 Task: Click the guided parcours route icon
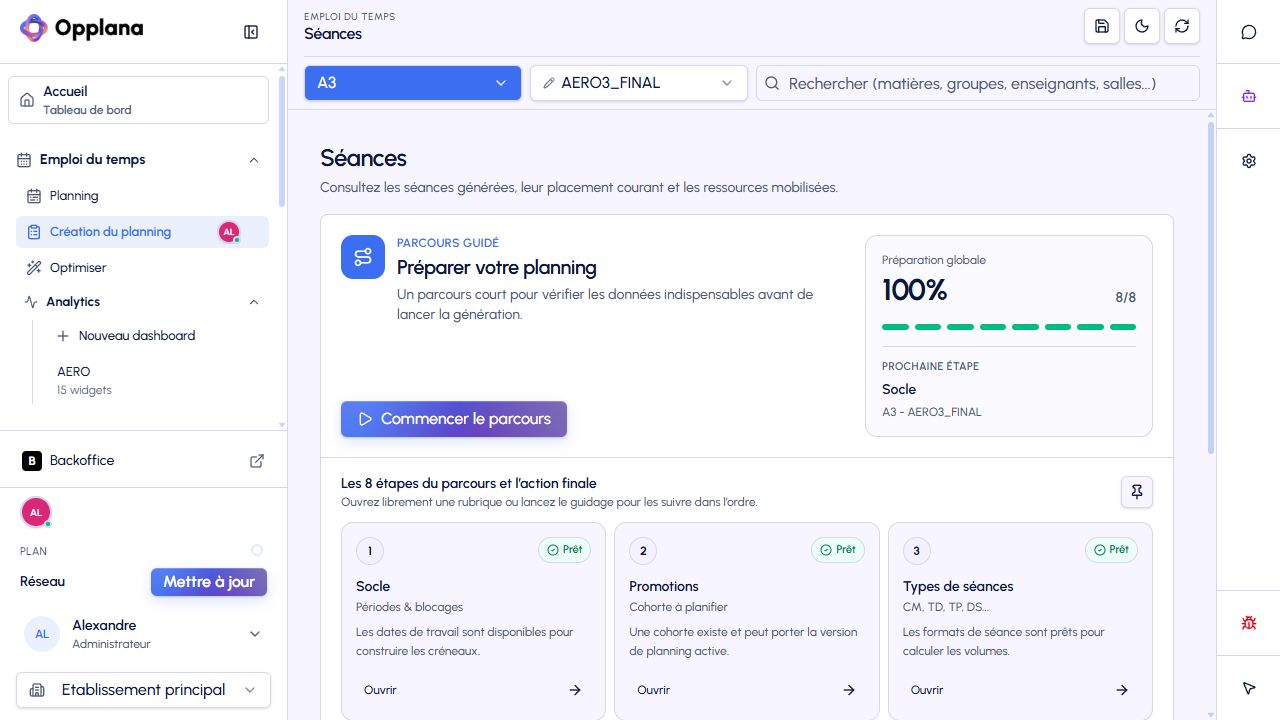(363, 257)
